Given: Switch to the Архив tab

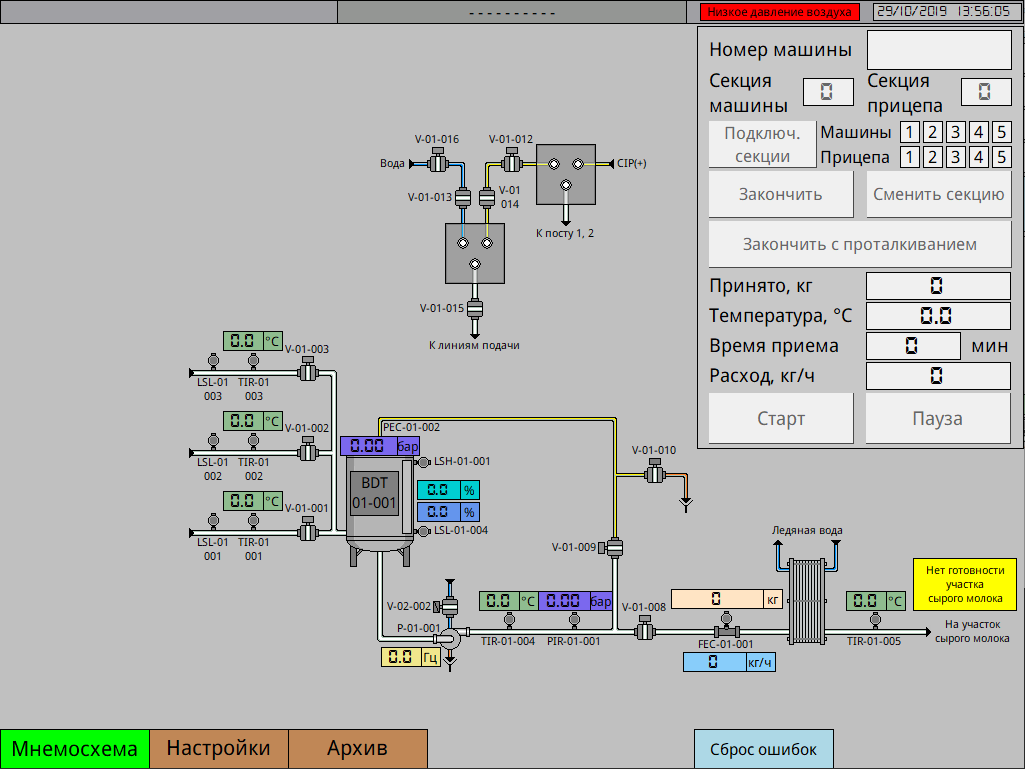Looking at the screenshot, I should point(357,749).
